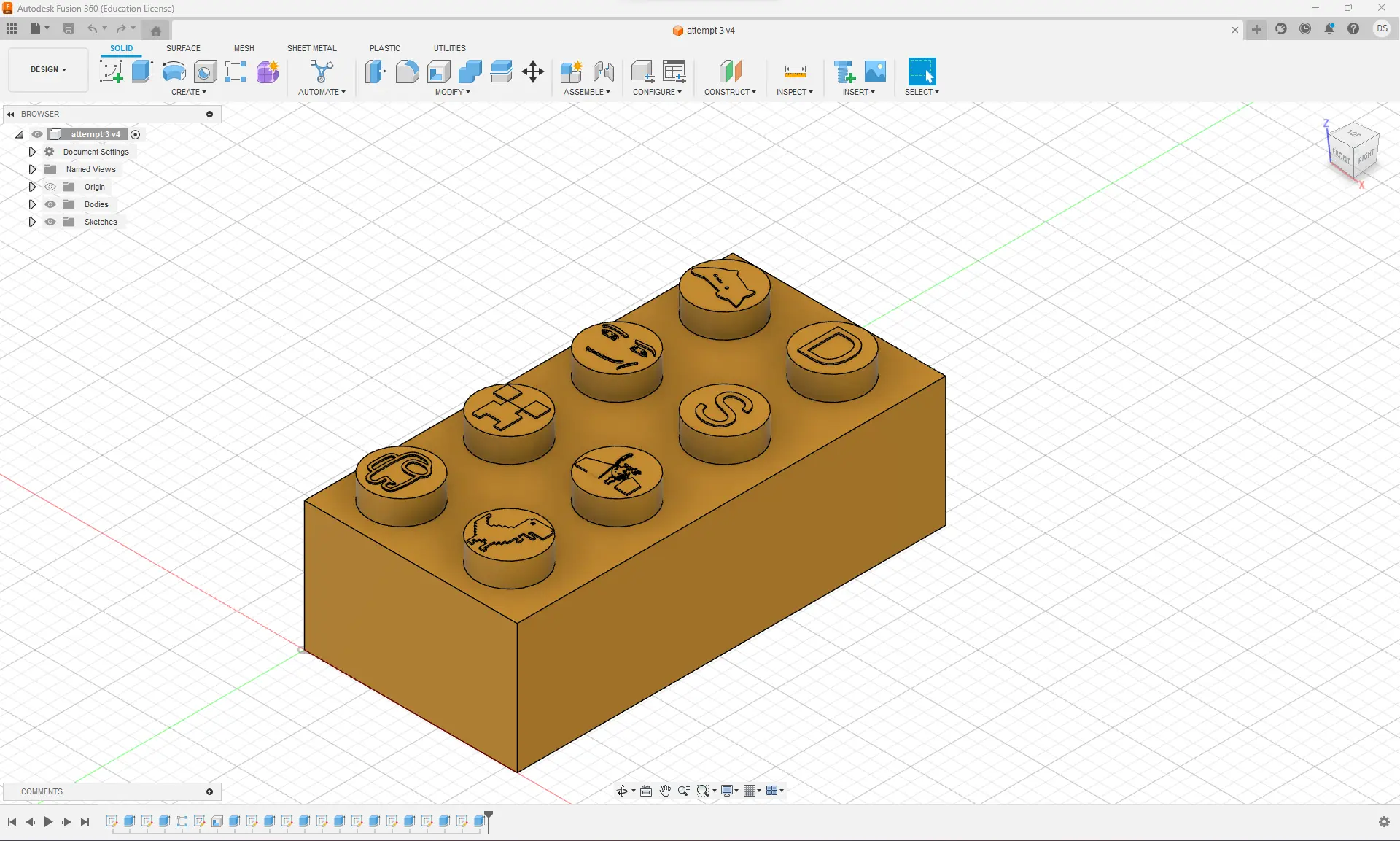Click the Construct plane icon

pos(730,71)
